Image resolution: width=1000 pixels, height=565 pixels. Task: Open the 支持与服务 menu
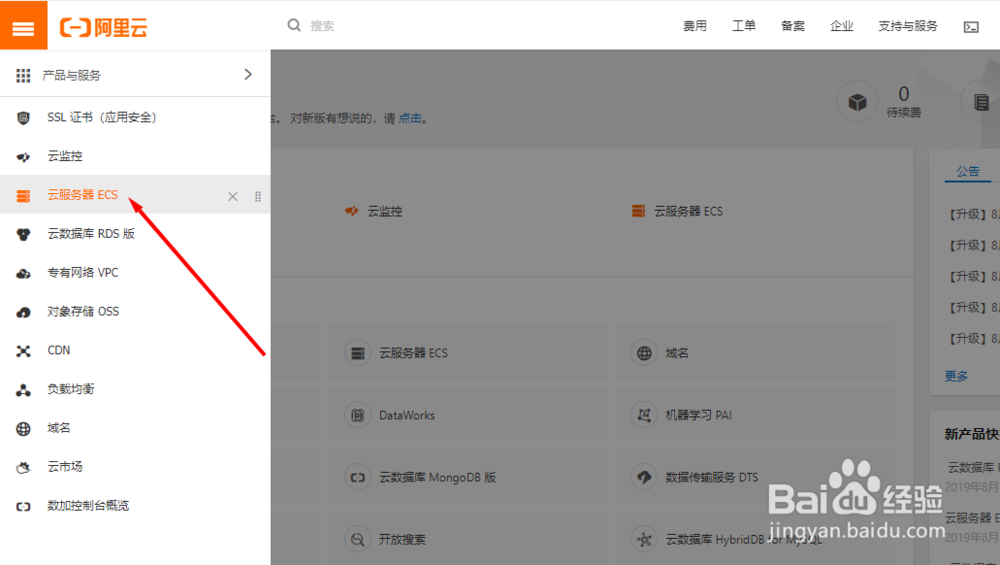(x=908, y=26)
